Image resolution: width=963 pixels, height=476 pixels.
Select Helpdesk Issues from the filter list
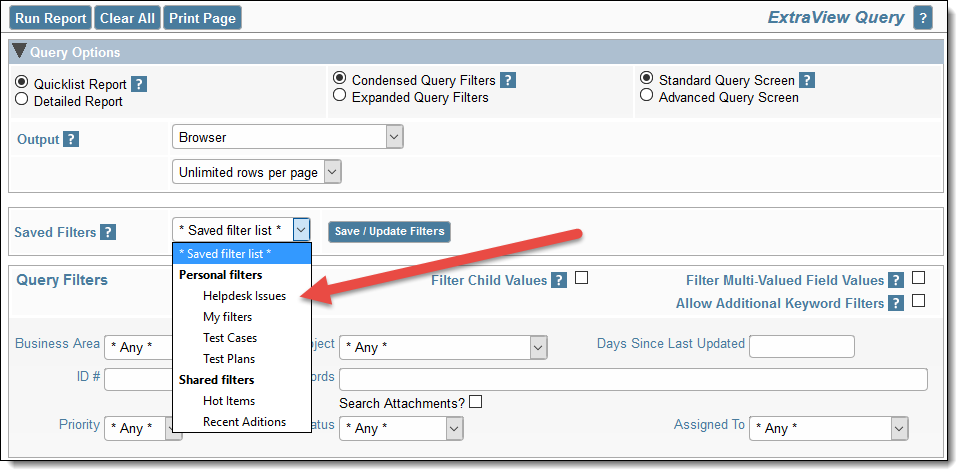coord(244,295)
